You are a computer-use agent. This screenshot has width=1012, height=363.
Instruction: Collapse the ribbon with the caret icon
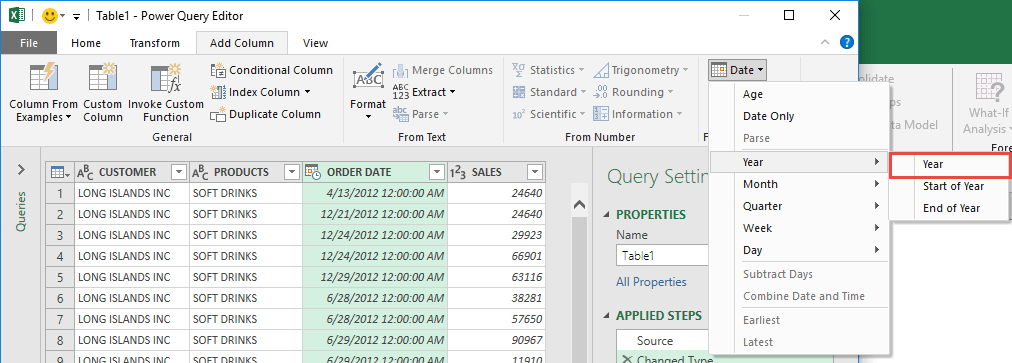(x=824, y=43)
